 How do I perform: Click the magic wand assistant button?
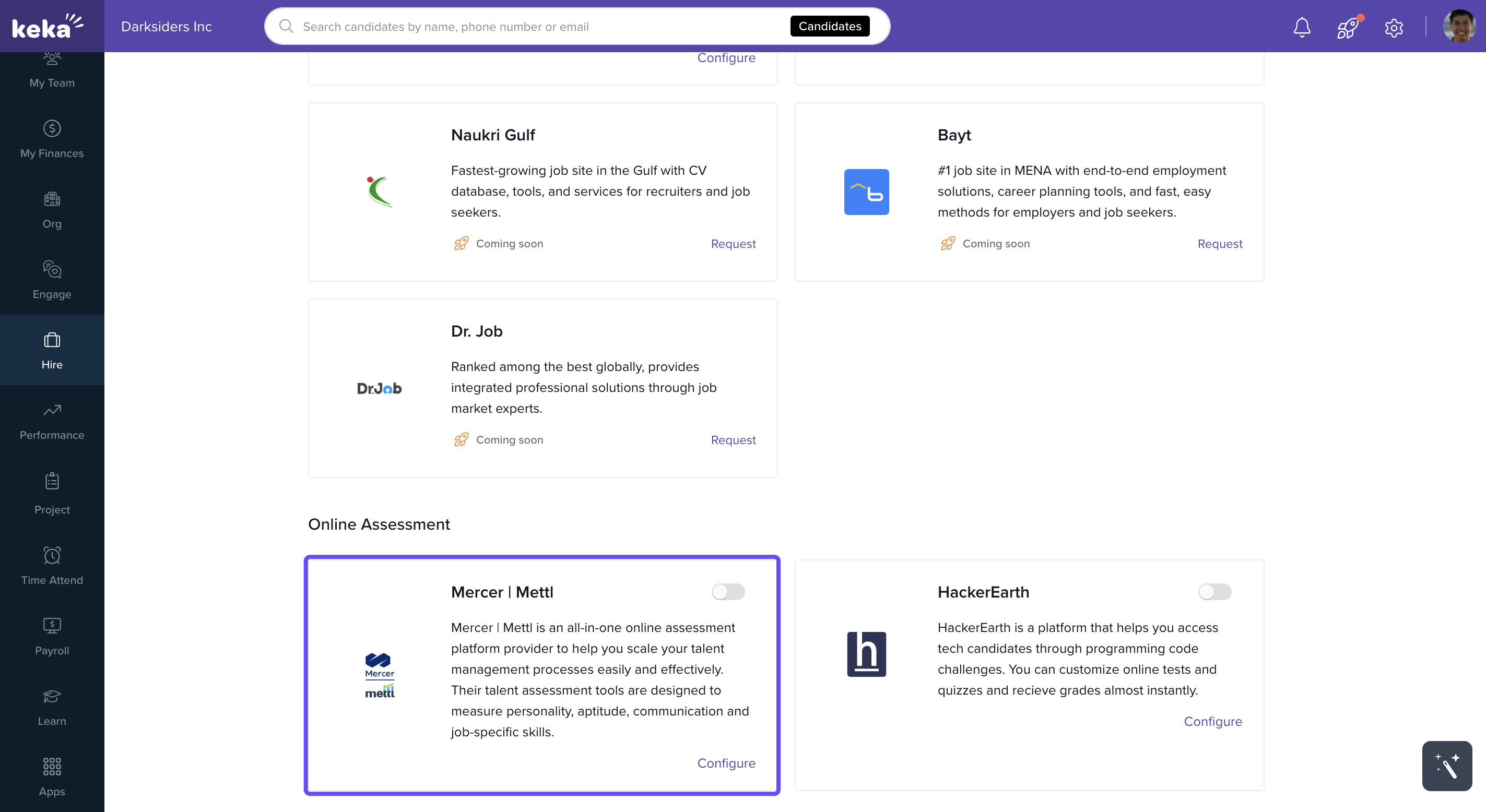(1446, 765)
